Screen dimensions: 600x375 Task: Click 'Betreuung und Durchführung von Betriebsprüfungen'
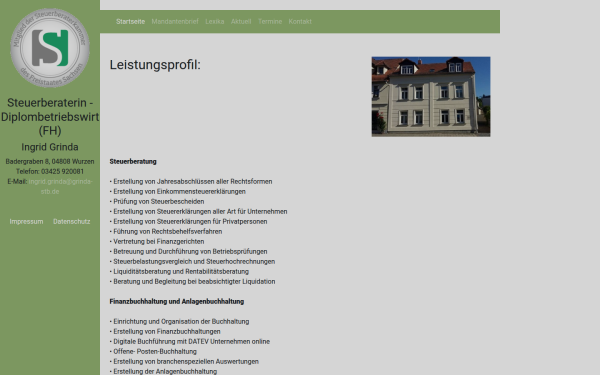click(188, 251)
